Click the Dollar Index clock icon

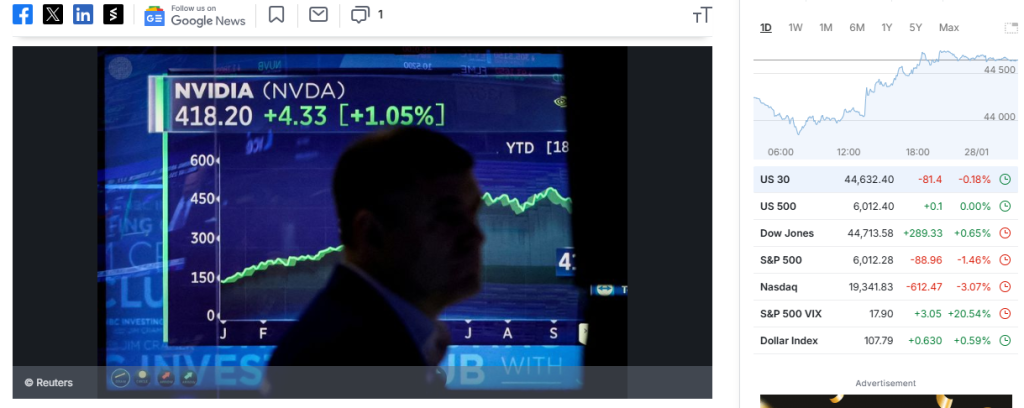[x=1005, y=341]
